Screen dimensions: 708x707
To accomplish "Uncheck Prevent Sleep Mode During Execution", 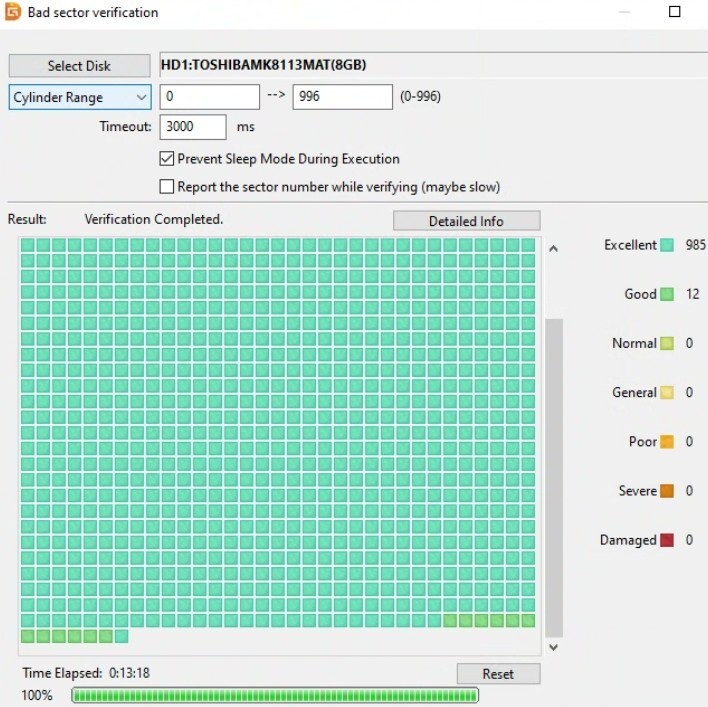I will pyautogui.click(x=167, y=158).
